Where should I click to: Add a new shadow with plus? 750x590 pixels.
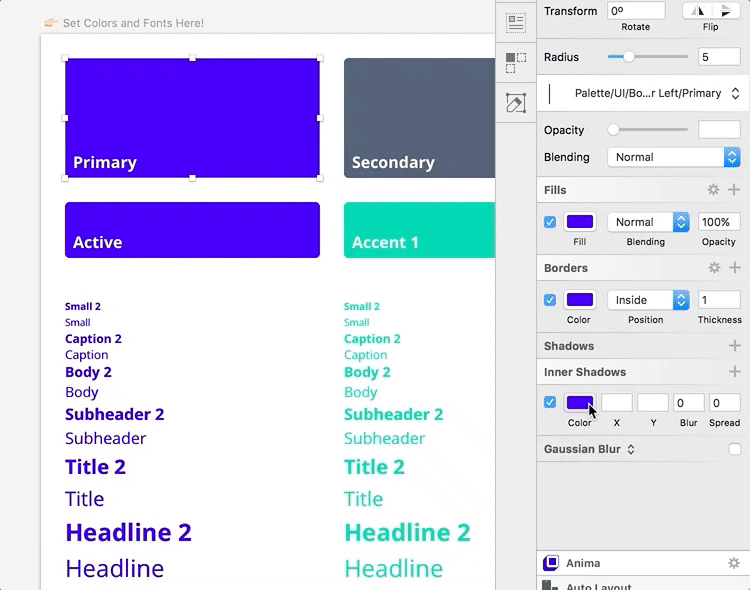[x=735, y=345]
